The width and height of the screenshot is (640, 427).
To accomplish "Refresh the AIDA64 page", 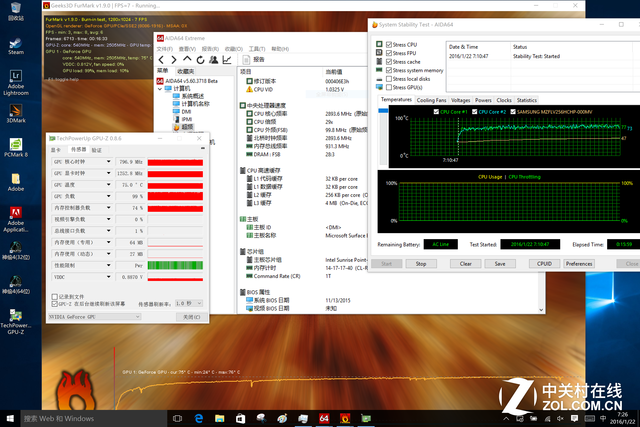I will click(x=200, y=60).
